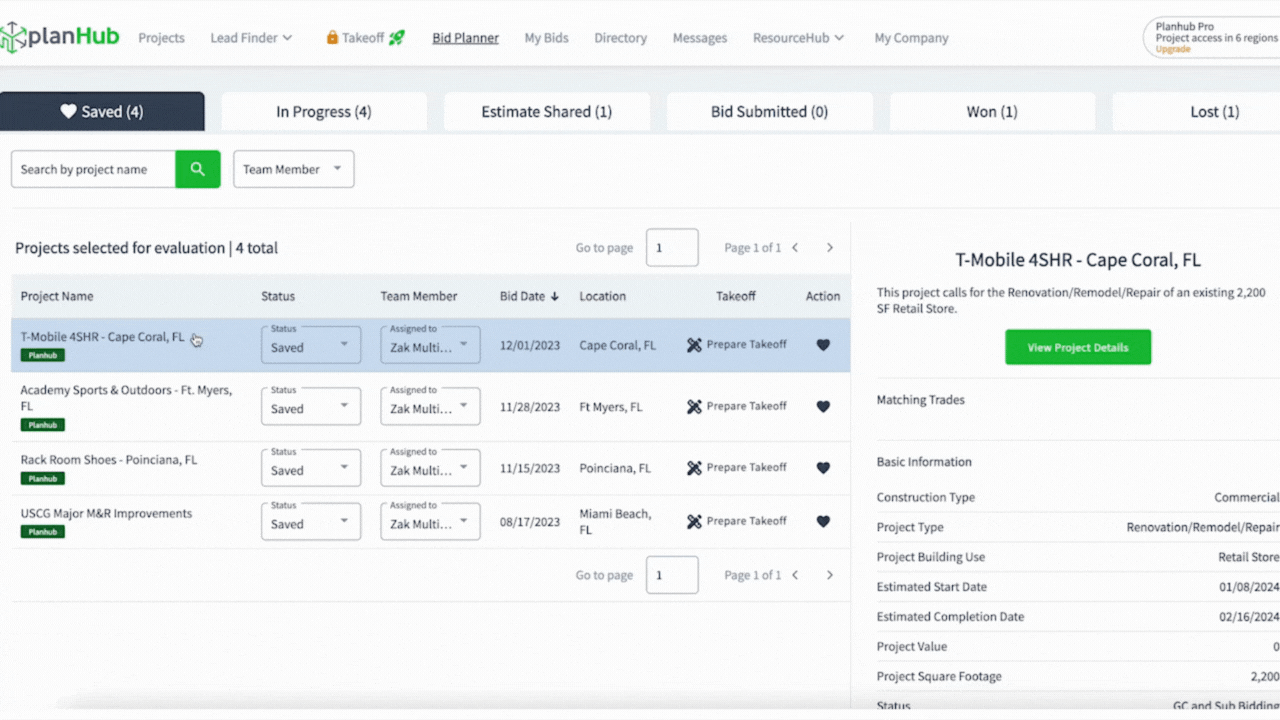Viewport: 1280px width, 720px height.
Task: Open Projects in the top navigation
Action: (161, 38)
